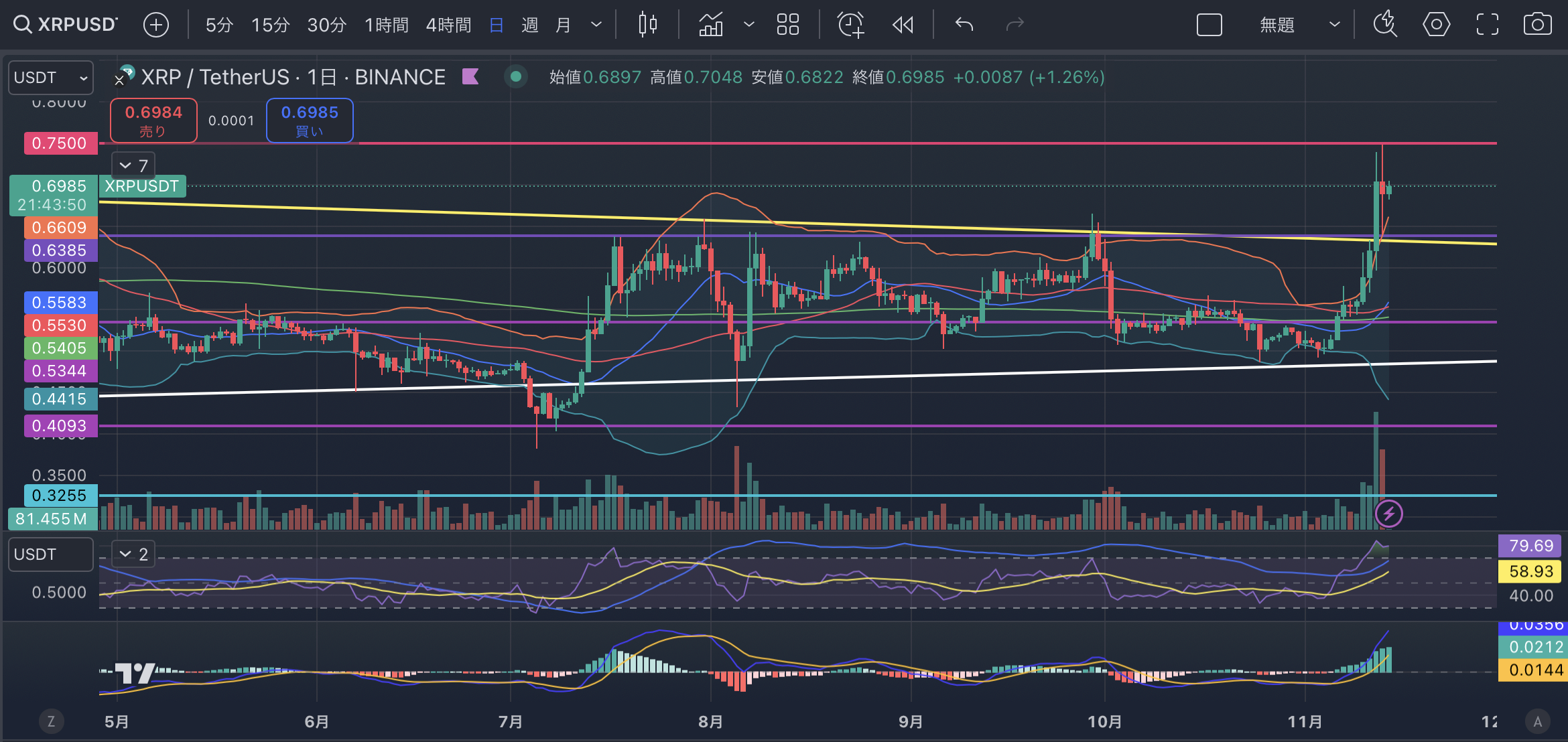Click the 79.69 RSI value label
Viewport: 1568px width, 742px height.
[x=1530, y=546]
